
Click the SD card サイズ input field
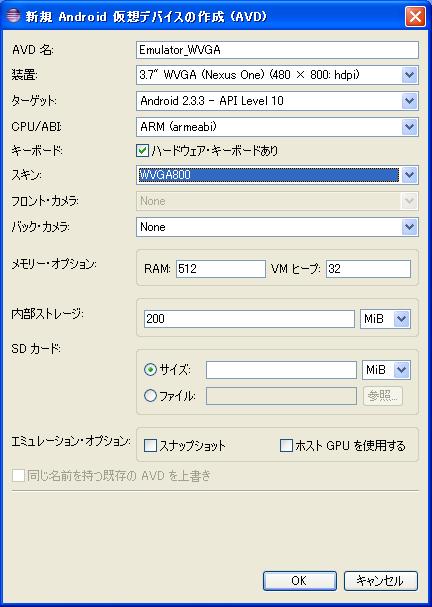(x=281, y=370)
